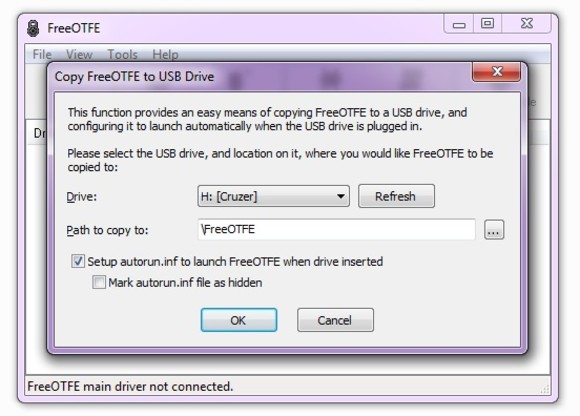Click the status bar driver not connected message

(130, 386)
